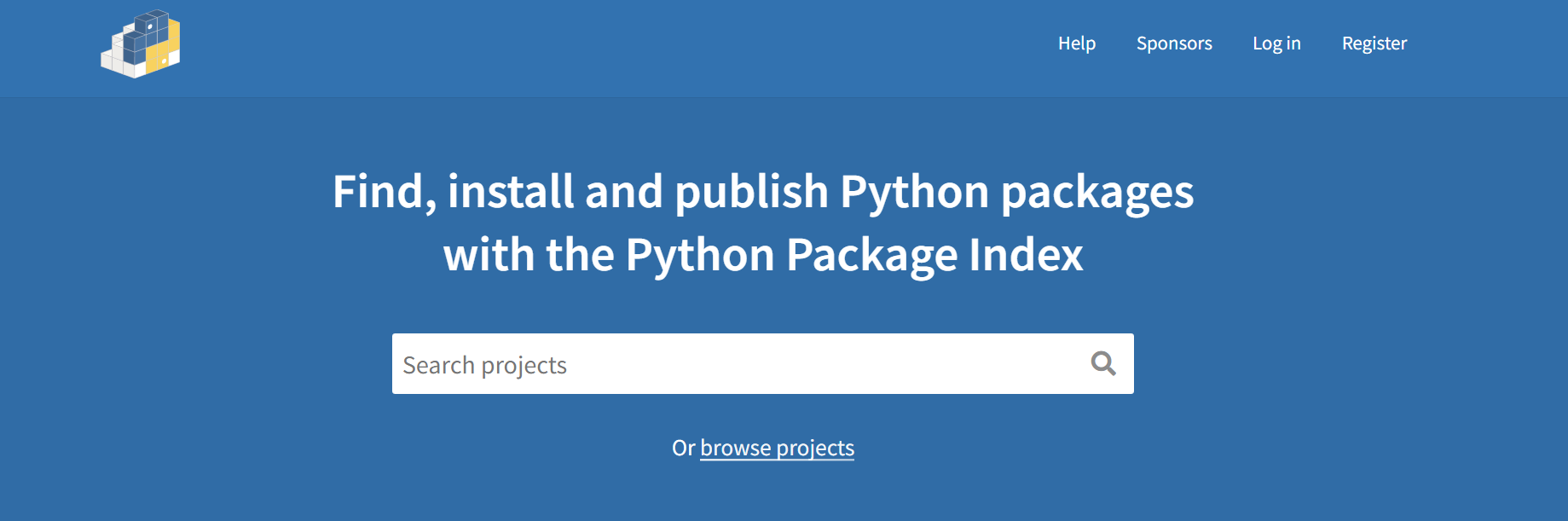Trigger a search using the magnifier icon
This screenshot has height=521, width=1568.
[1103, 363]
